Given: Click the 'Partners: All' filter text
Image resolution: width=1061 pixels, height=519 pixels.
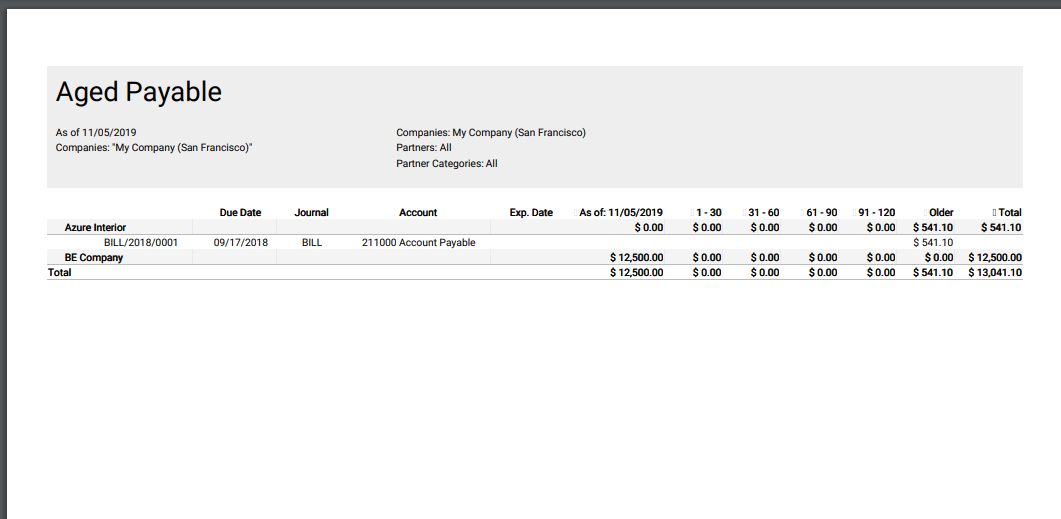Looking at the screenshot, I should 424,148.
